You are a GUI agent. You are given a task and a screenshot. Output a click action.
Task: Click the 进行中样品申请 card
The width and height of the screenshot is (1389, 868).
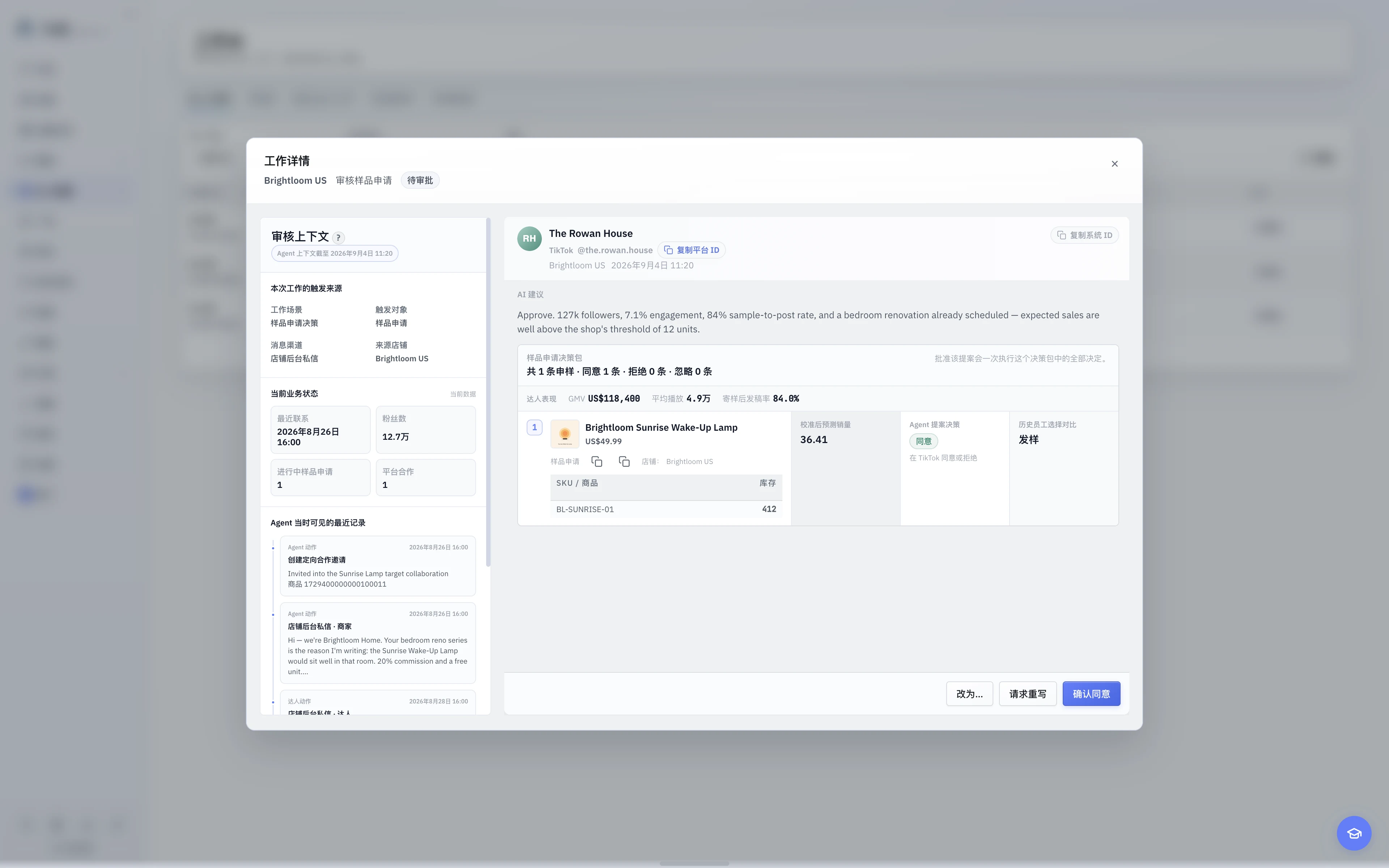320,478
